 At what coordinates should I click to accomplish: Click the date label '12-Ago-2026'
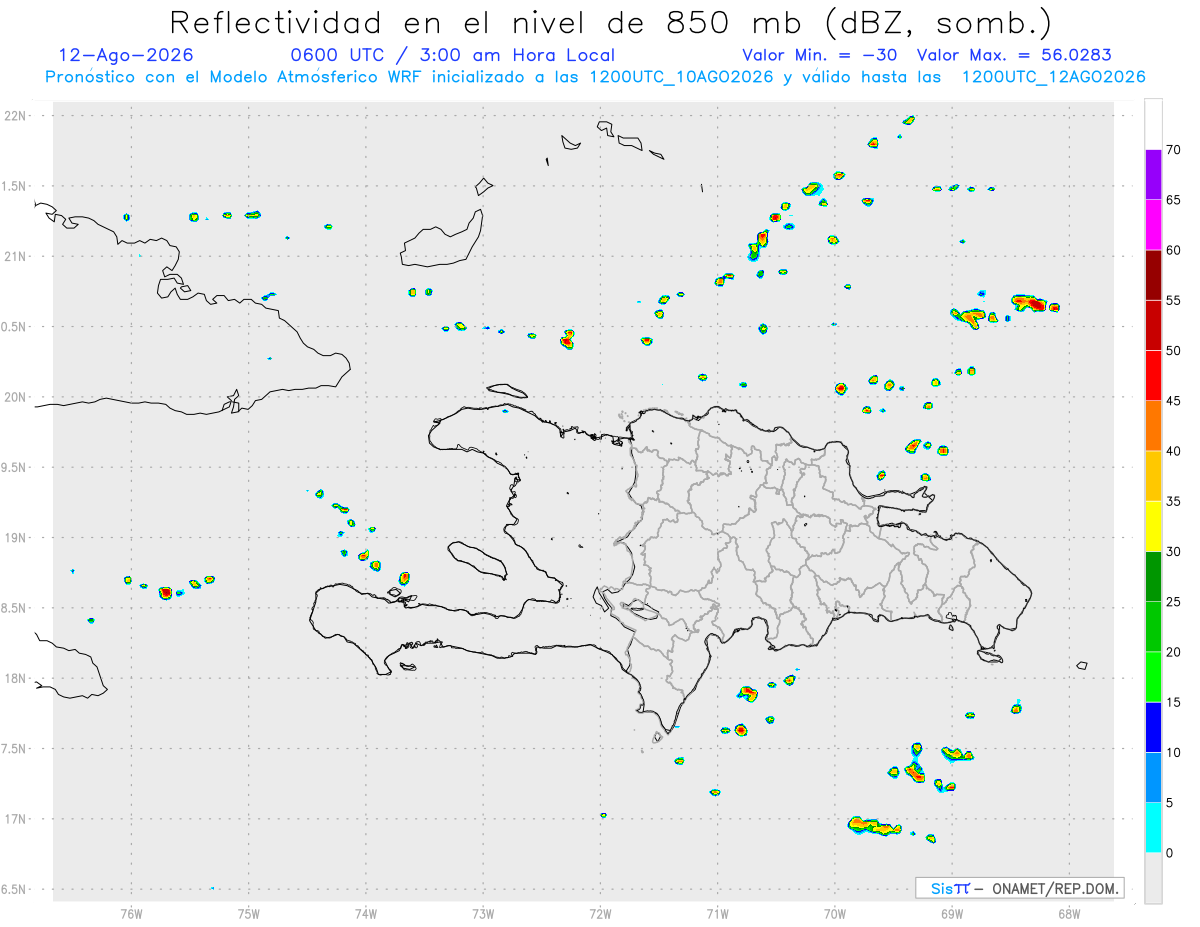pos(126,55)
